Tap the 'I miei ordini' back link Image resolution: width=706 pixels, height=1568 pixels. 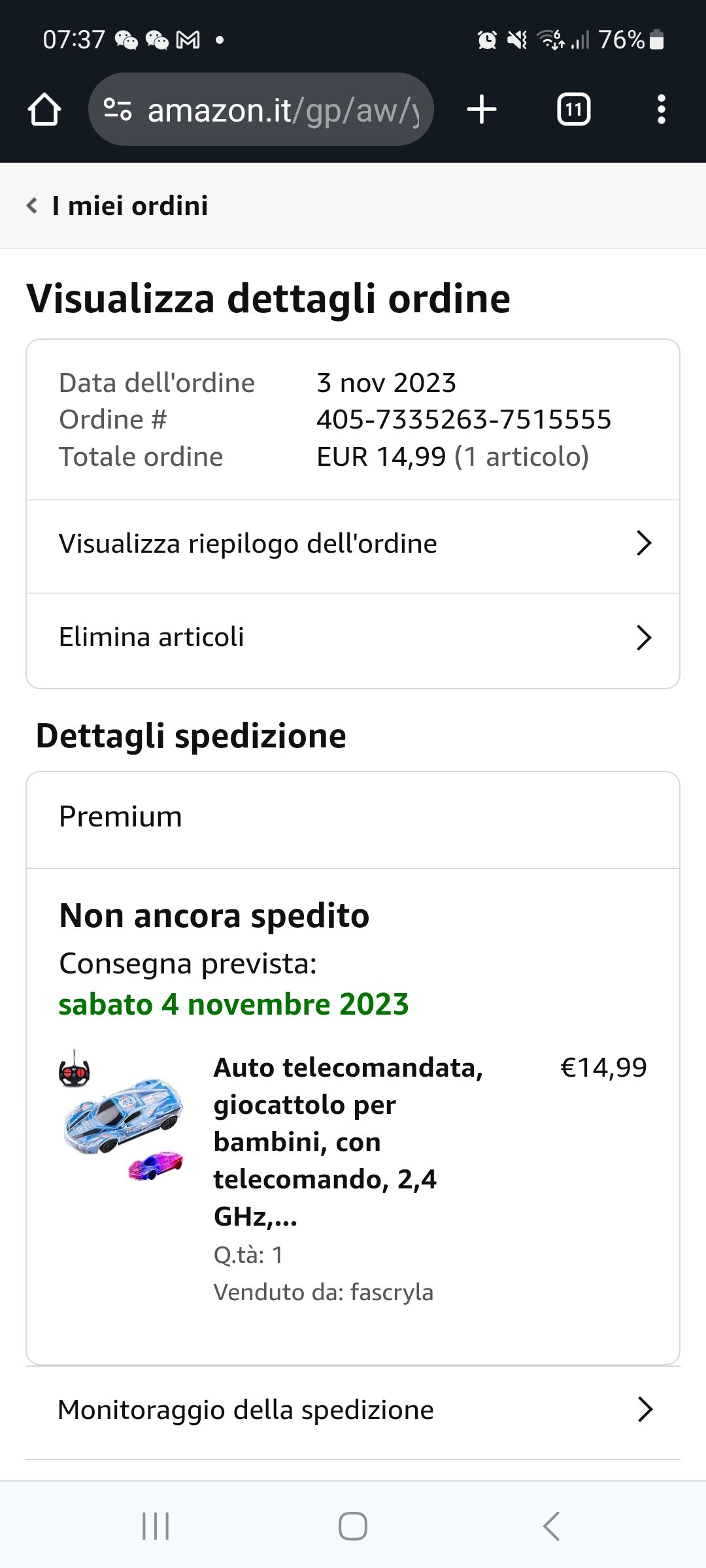(x=130, y=206)
